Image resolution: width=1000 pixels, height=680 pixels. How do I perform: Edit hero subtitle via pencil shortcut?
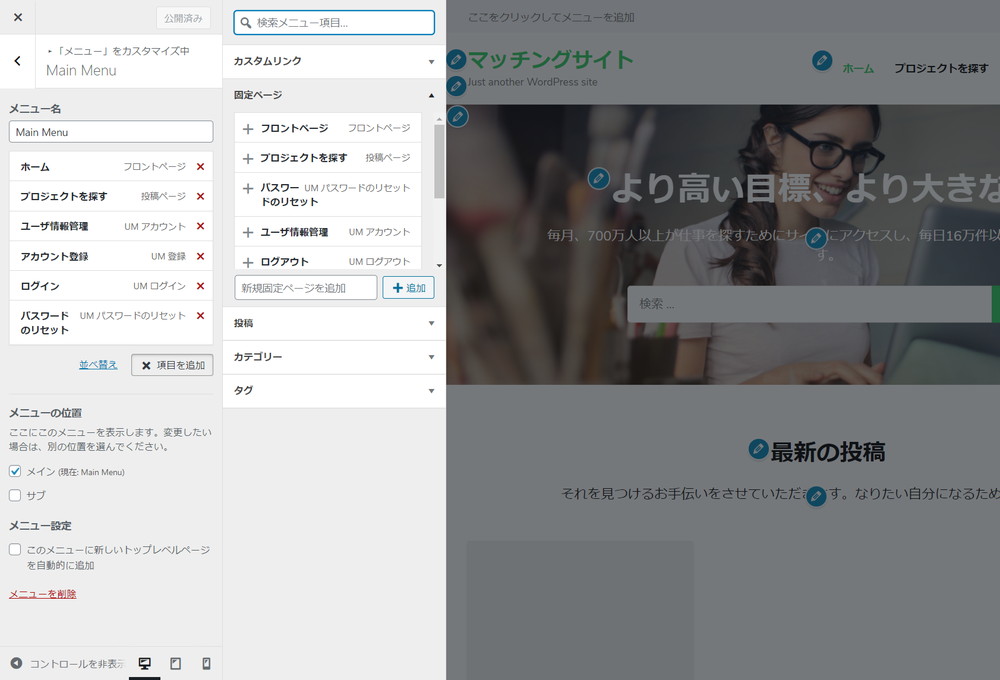pyautogui.click(x=816, y=239)
